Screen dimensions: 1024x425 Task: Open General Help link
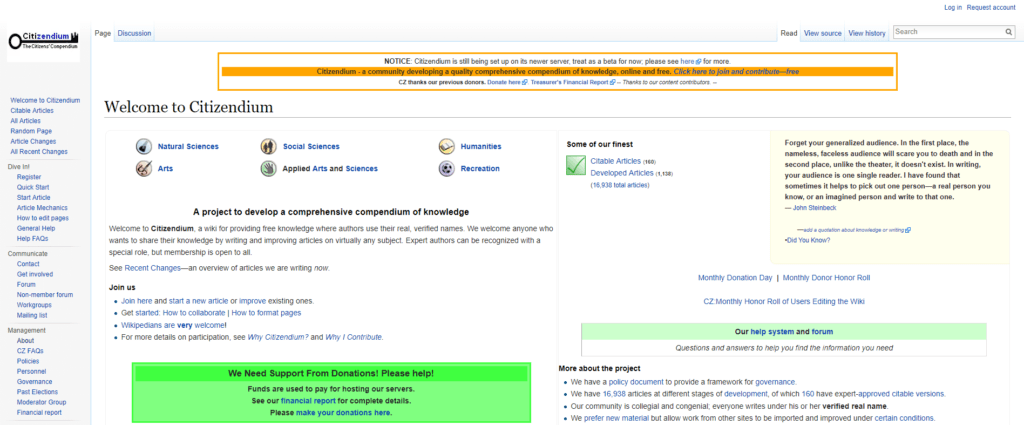point(36,228)
